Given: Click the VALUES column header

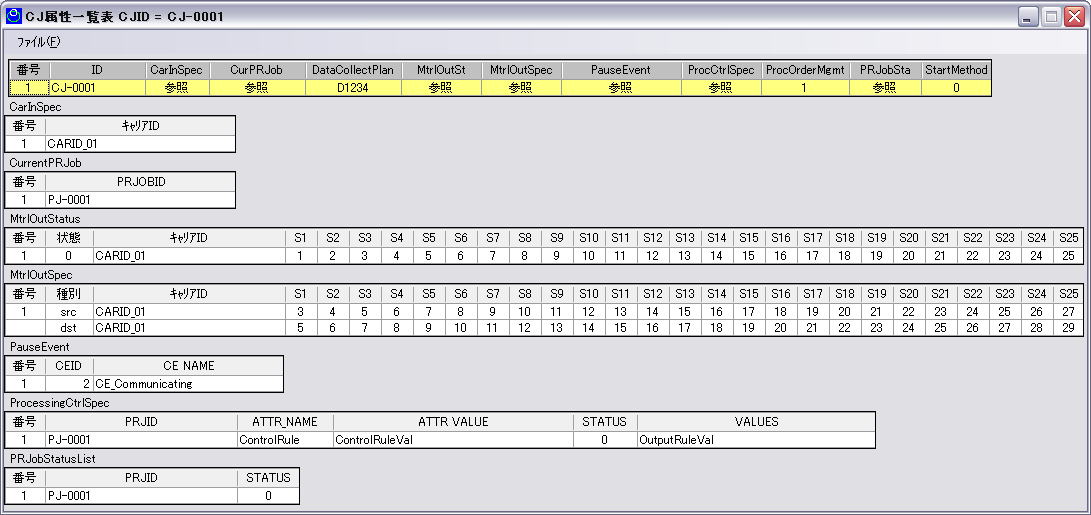Looking at the screenshot, I should pos(756,422).
